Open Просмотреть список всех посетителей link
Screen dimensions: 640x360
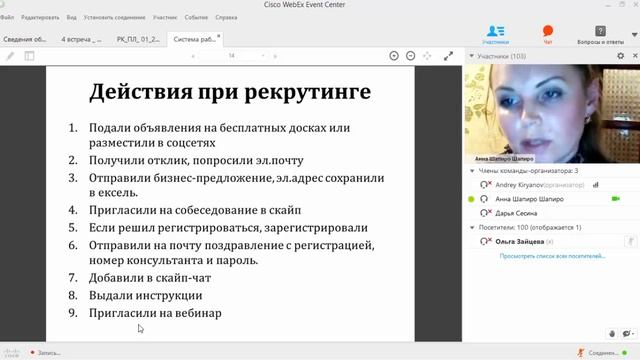[552, 256]
